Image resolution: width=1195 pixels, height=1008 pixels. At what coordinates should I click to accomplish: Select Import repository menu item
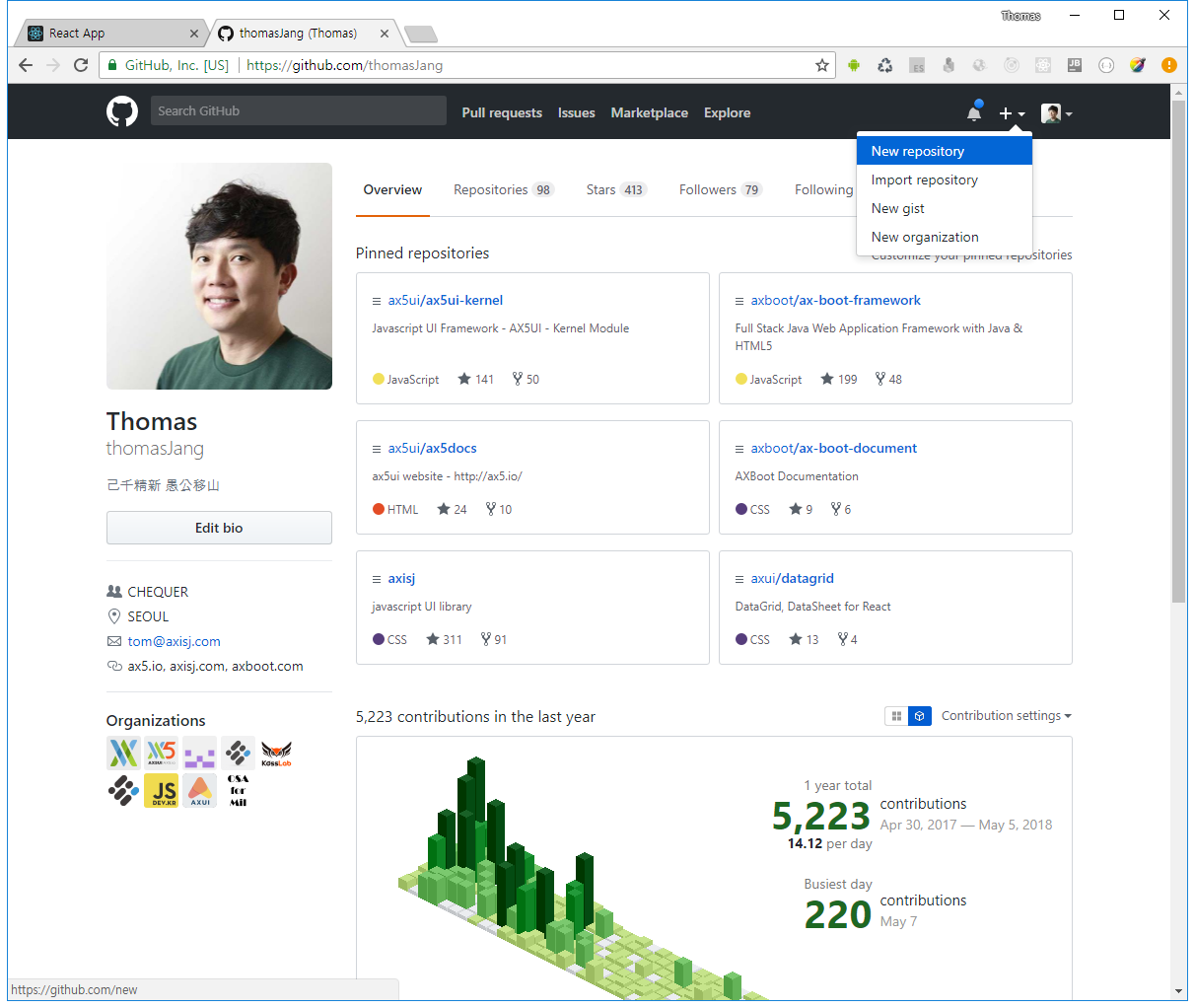click(x=945, y=180)
